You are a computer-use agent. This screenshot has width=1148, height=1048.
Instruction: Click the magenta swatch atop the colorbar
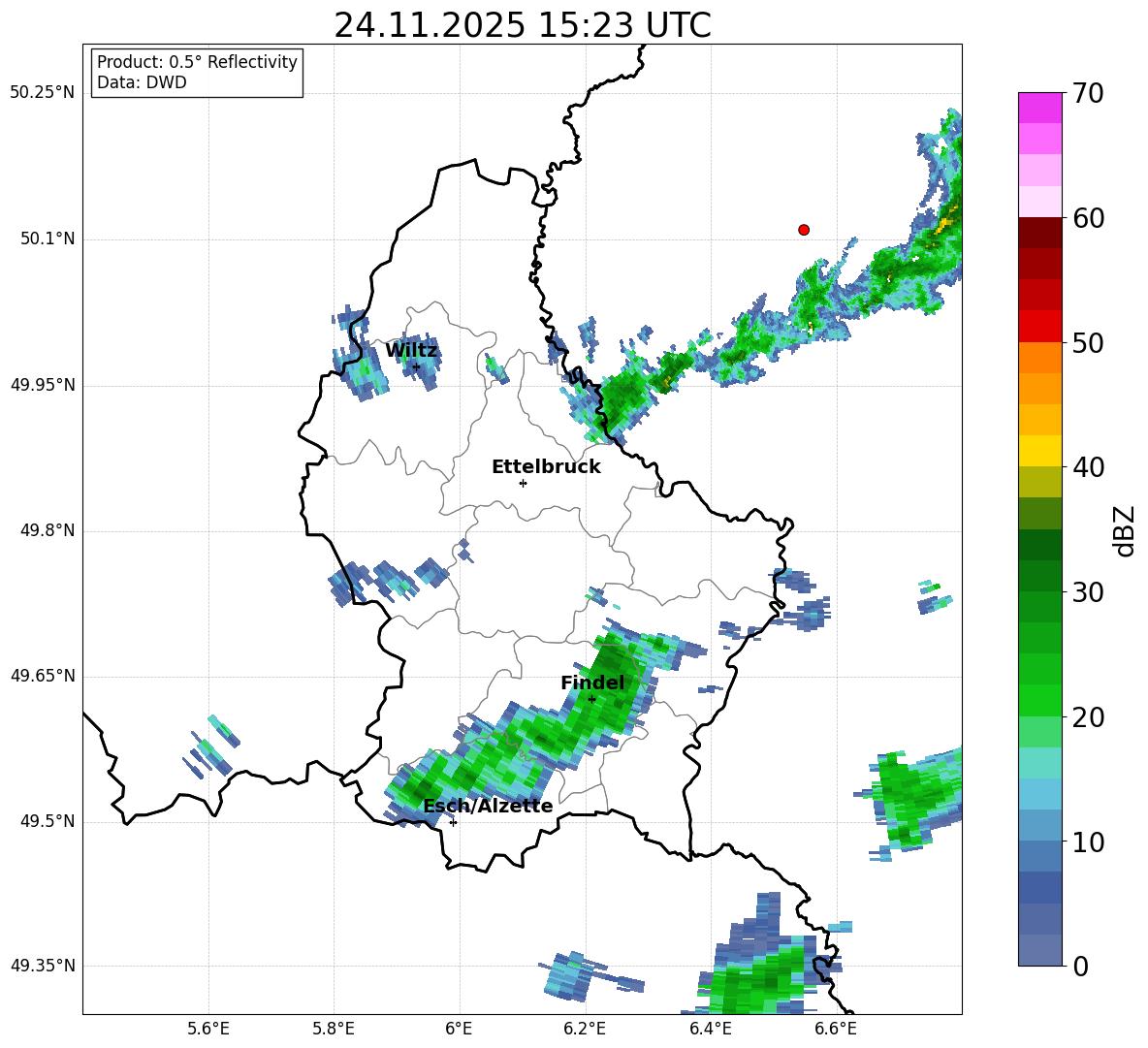pos(1040,108)
